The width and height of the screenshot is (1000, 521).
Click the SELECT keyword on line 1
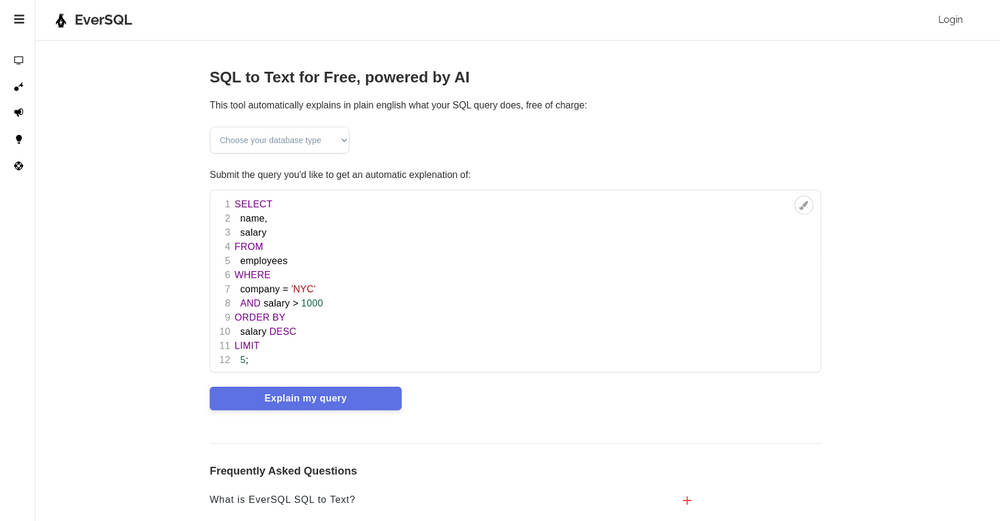(x=253, y=204)
